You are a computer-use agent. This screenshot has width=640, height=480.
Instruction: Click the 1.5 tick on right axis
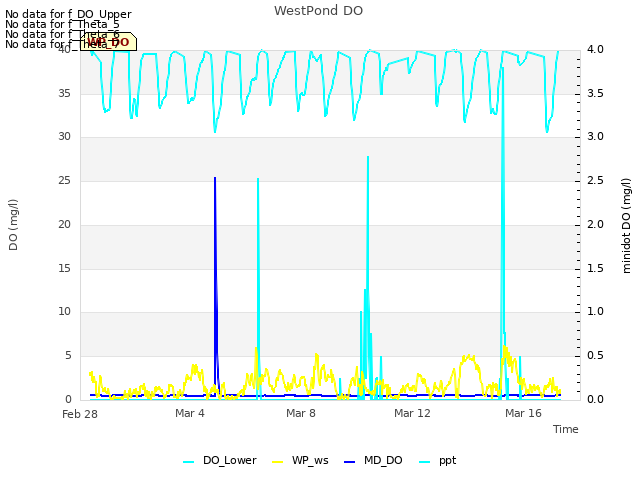595,269
